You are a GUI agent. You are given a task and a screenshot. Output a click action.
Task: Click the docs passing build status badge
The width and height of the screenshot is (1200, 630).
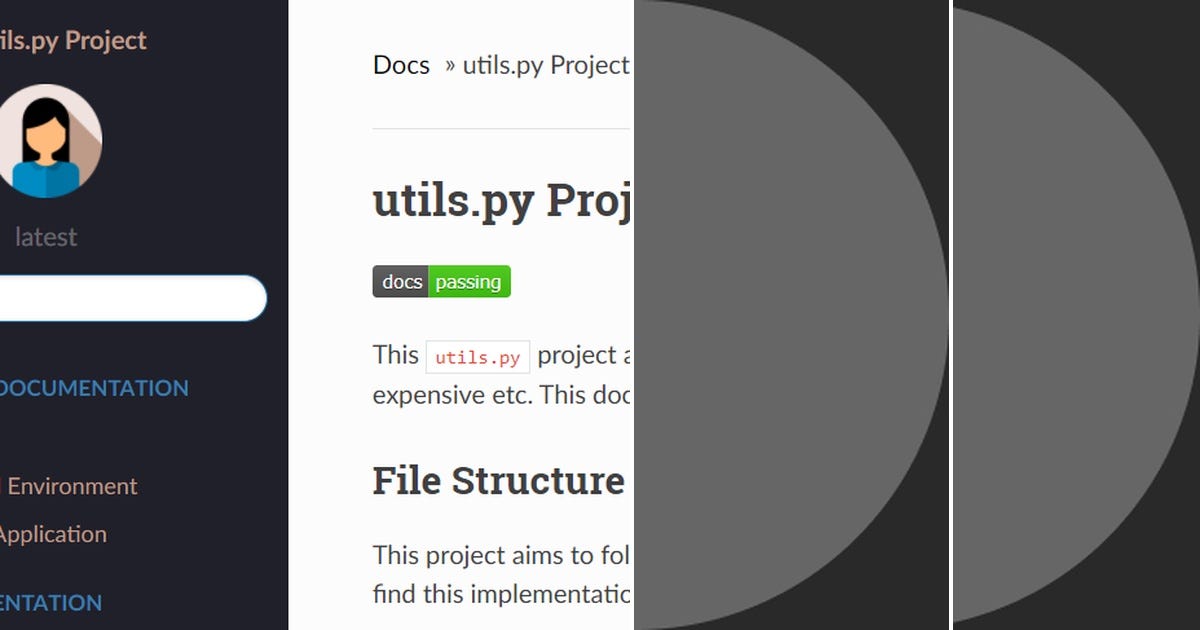(440, 281)
